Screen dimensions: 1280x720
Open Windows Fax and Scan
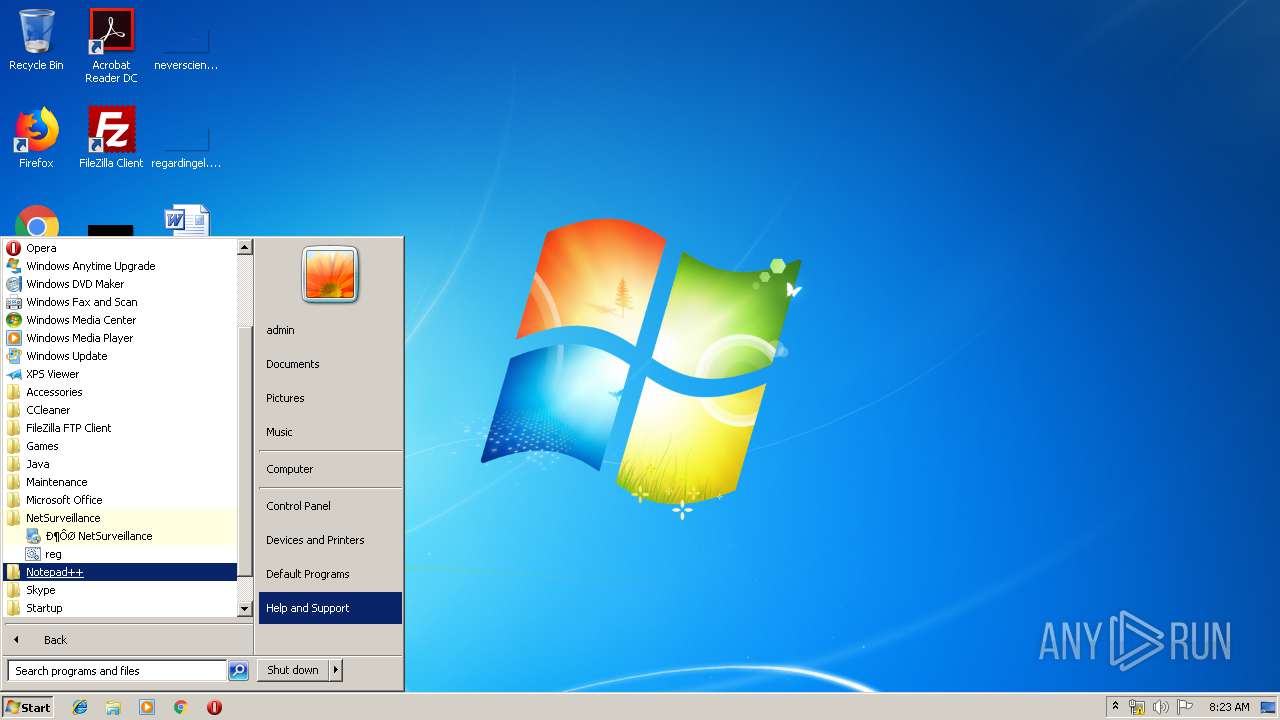pyautogui.click(x=120, y=302)
